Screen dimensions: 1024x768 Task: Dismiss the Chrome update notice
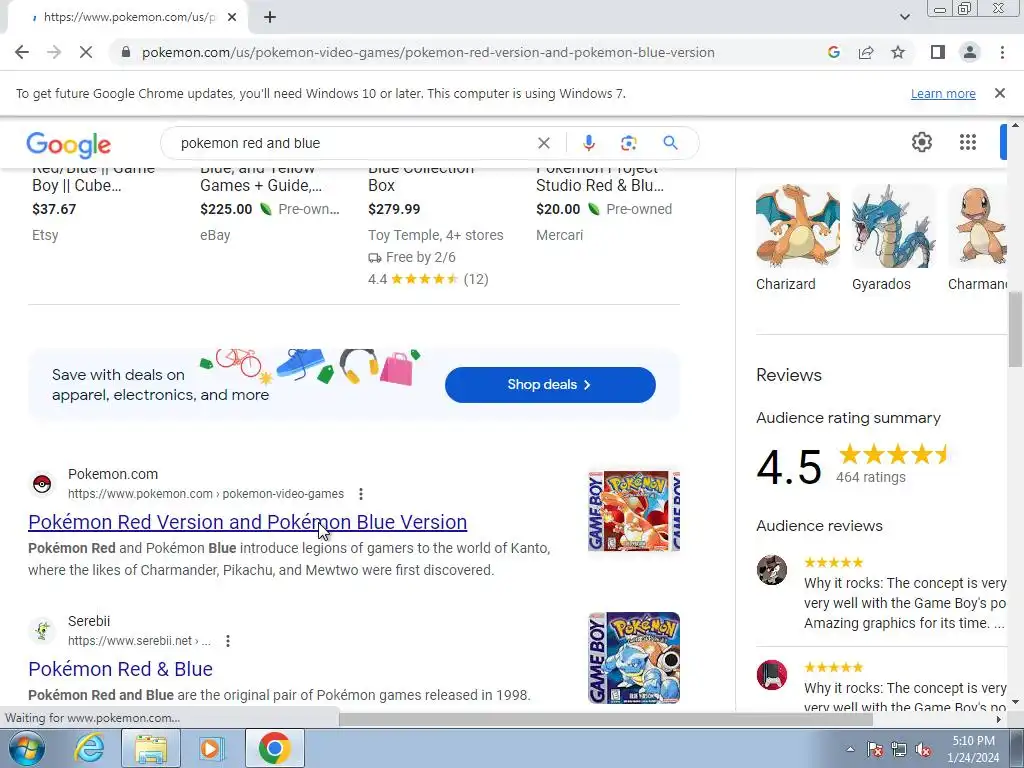[999, 93]
